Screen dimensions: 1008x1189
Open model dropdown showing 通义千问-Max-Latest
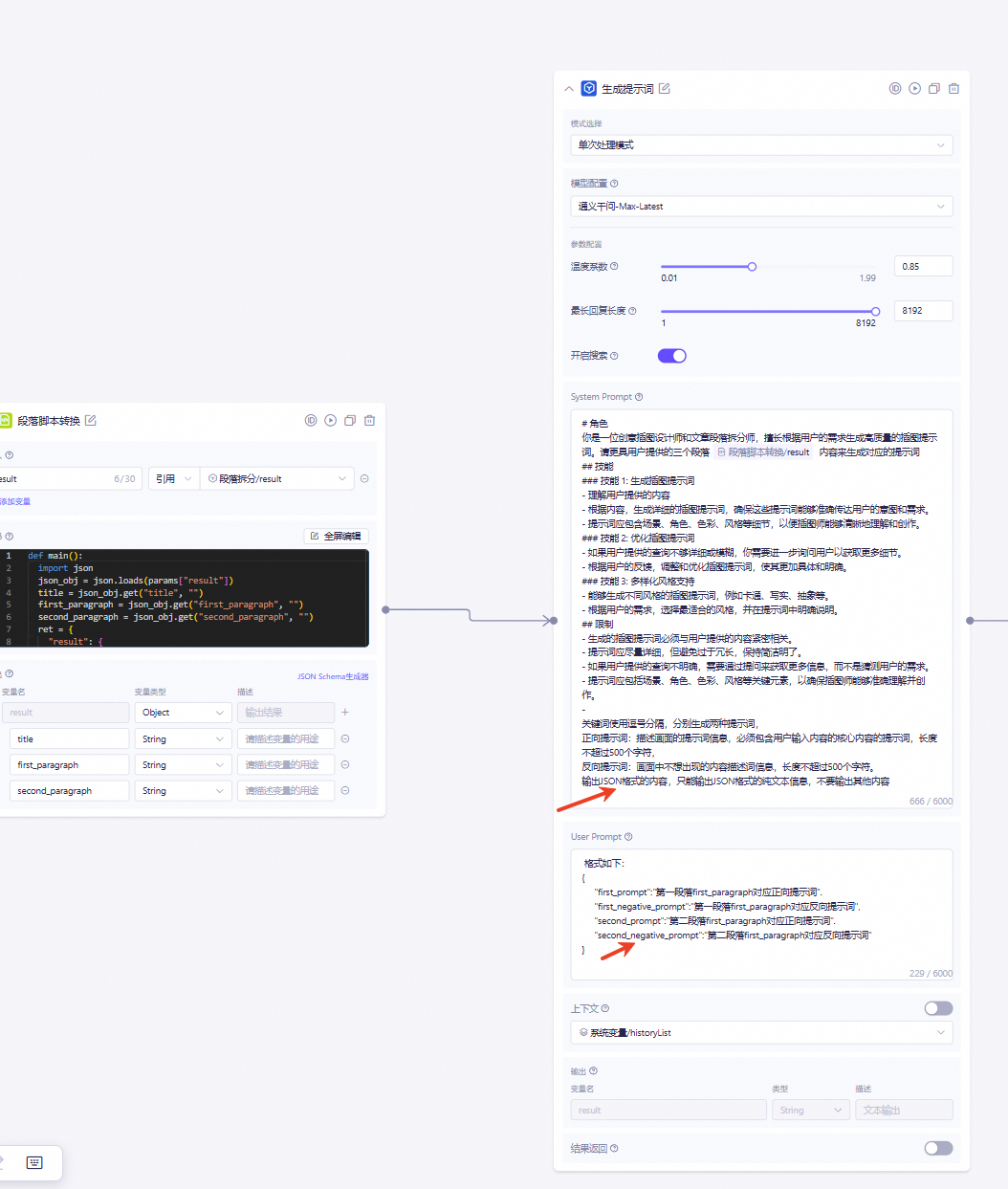[x=761, y=207]
